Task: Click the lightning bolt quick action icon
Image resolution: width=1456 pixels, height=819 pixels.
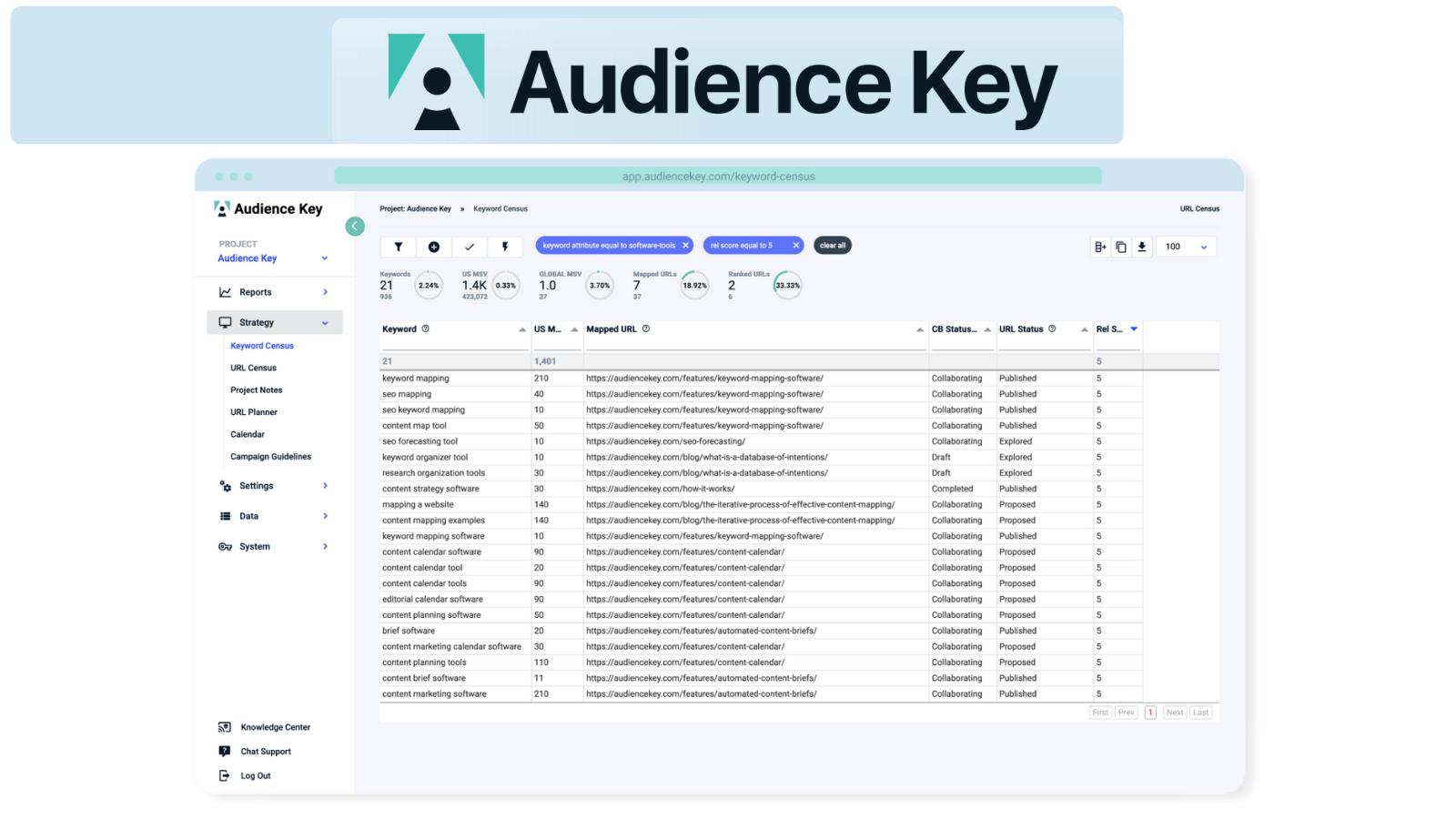Action: coord(505,247)
